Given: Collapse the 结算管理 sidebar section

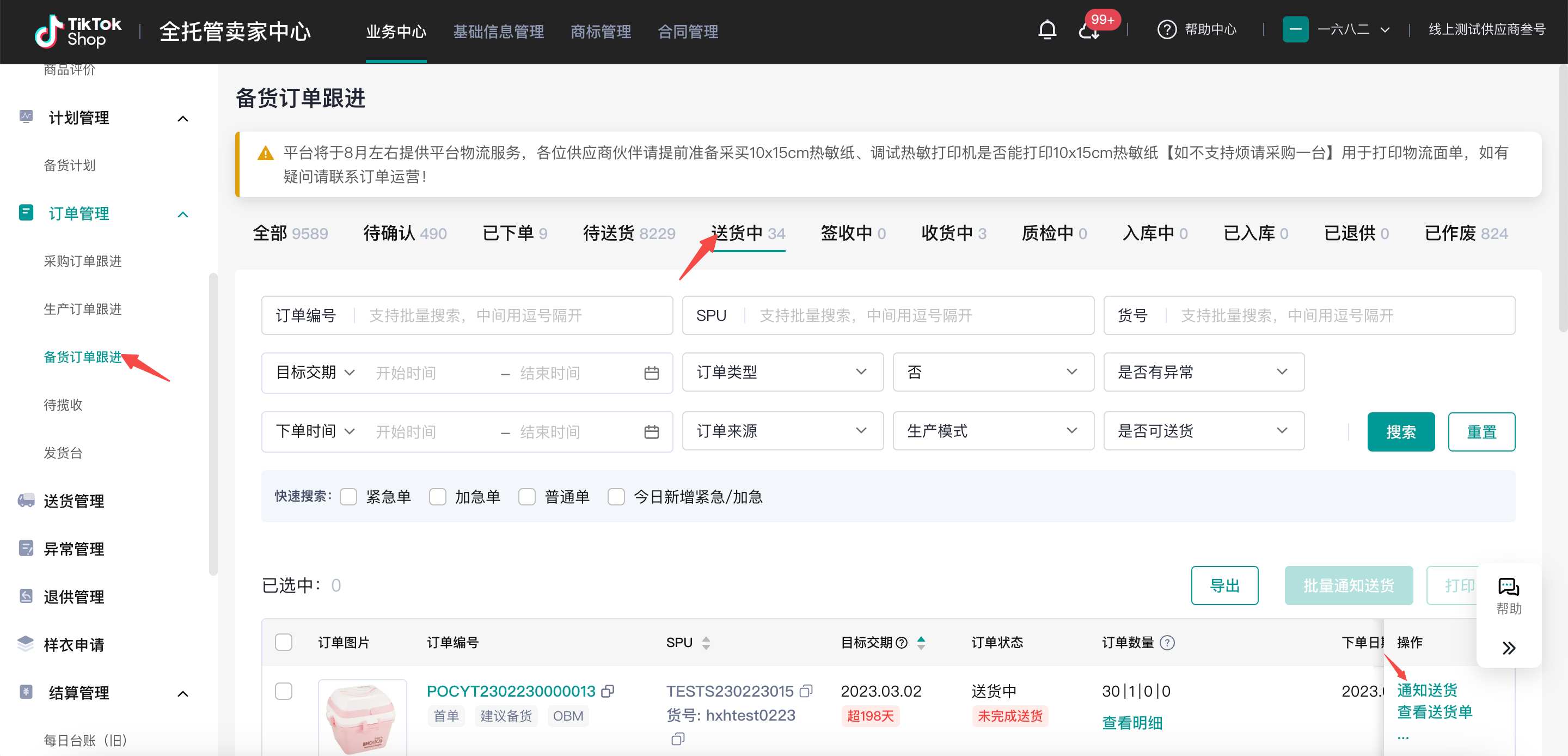Looking at the screenshot, I should coord(182,693).
